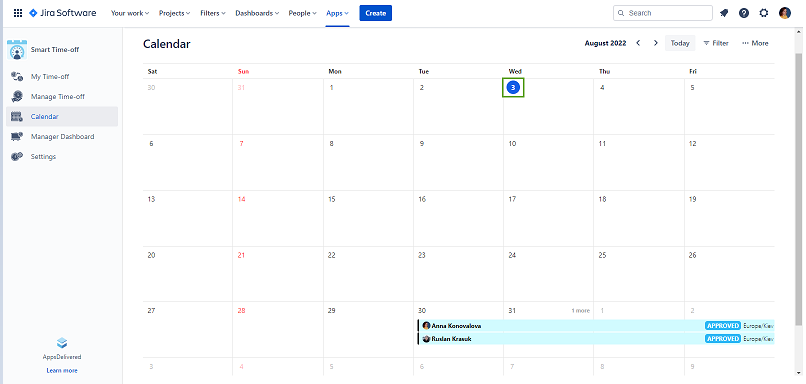806x384 pixels.
Task: Open the user profile avatar
Action: coord(784,13)
